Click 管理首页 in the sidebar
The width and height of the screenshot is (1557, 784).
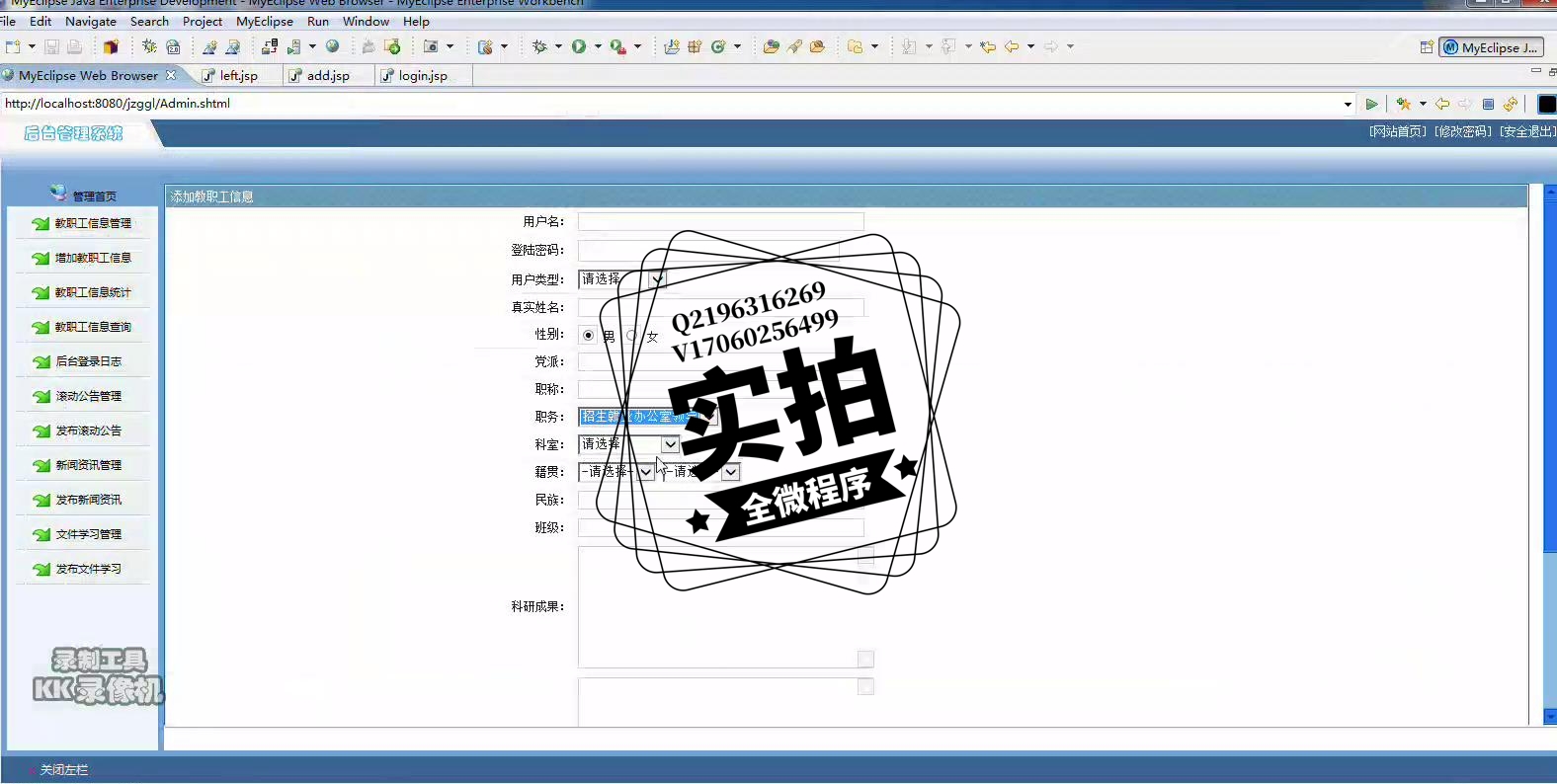(x=95, y=196)
